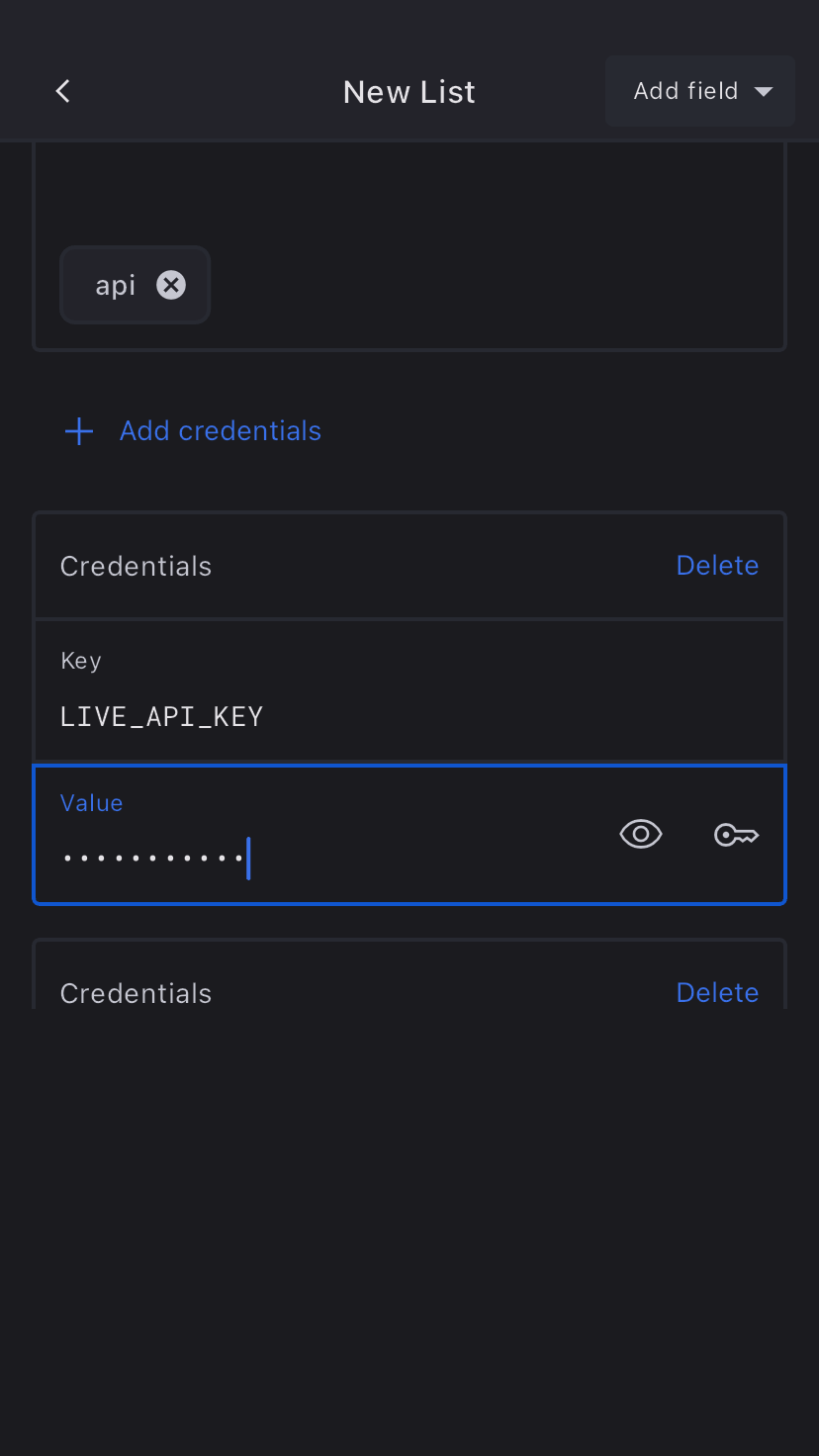Focus the empty tag input area above api
Viewport: 819px width, 1456px height.
pos(409,193)
